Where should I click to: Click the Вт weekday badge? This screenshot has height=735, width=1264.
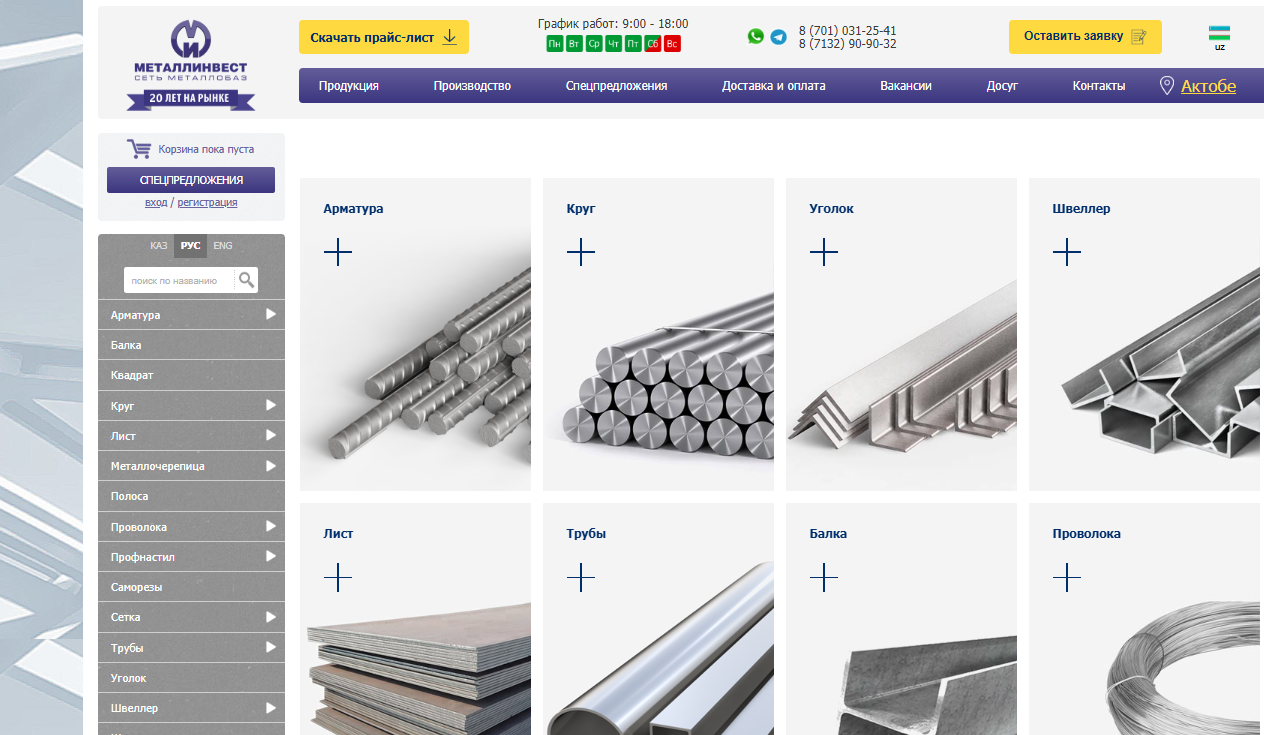coord(574,44)
